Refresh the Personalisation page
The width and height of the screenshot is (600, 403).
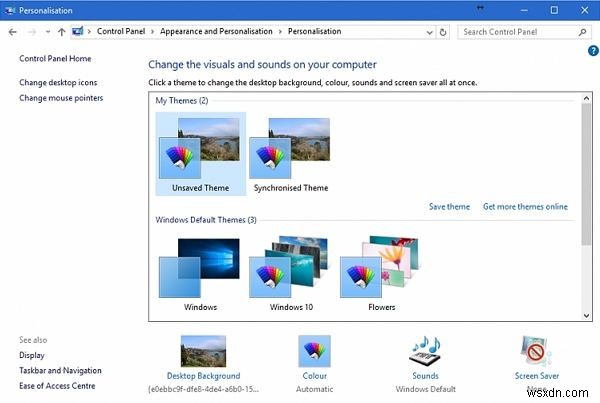[x=443, y=32]
